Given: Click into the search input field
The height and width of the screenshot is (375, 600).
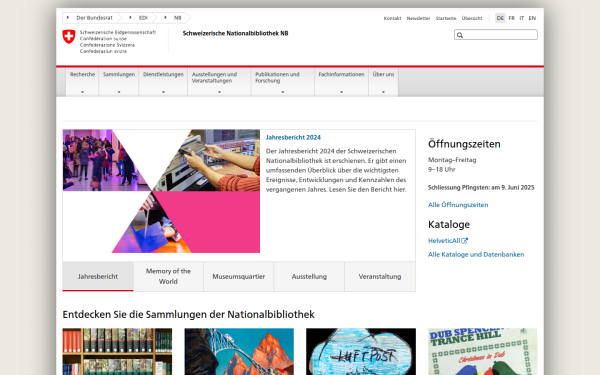Looking at the screenshot, I should (x=496, y=35).
